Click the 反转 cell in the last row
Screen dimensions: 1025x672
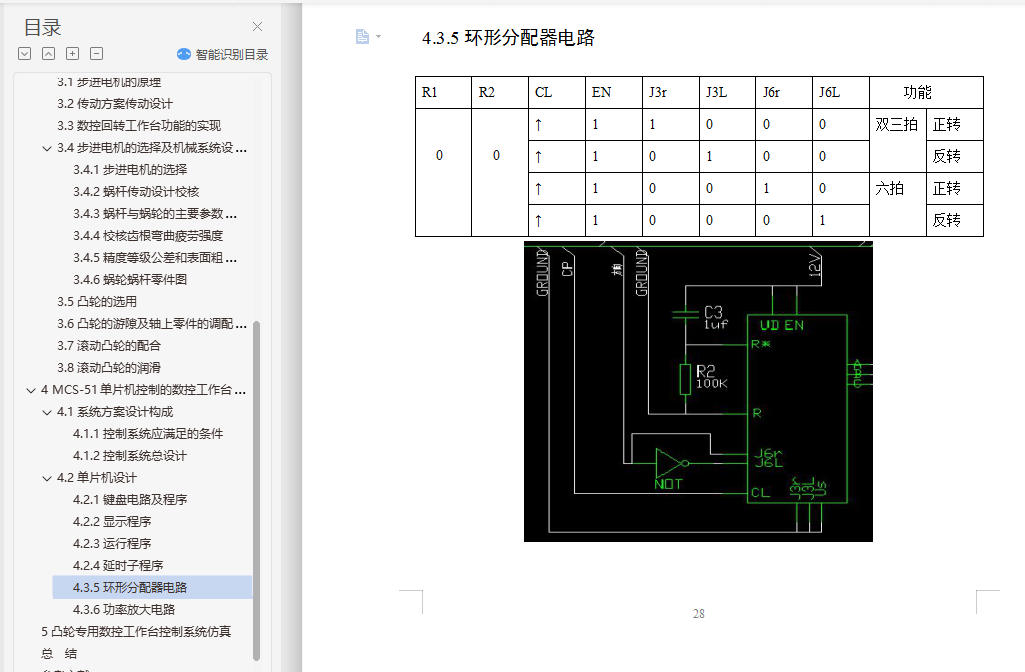tap(954, 220)
